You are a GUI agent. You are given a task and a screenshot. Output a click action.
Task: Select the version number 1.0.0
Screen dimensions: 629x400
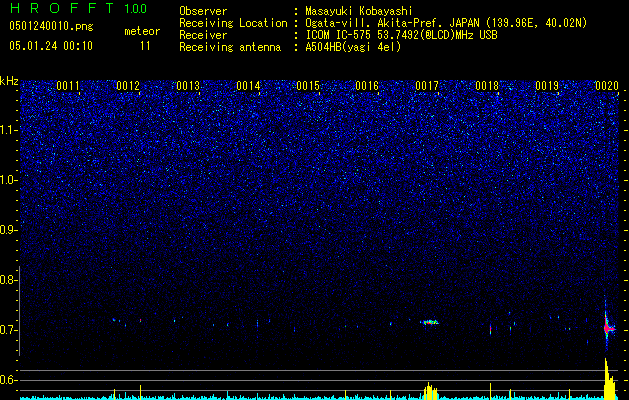[x=135, y=9]
